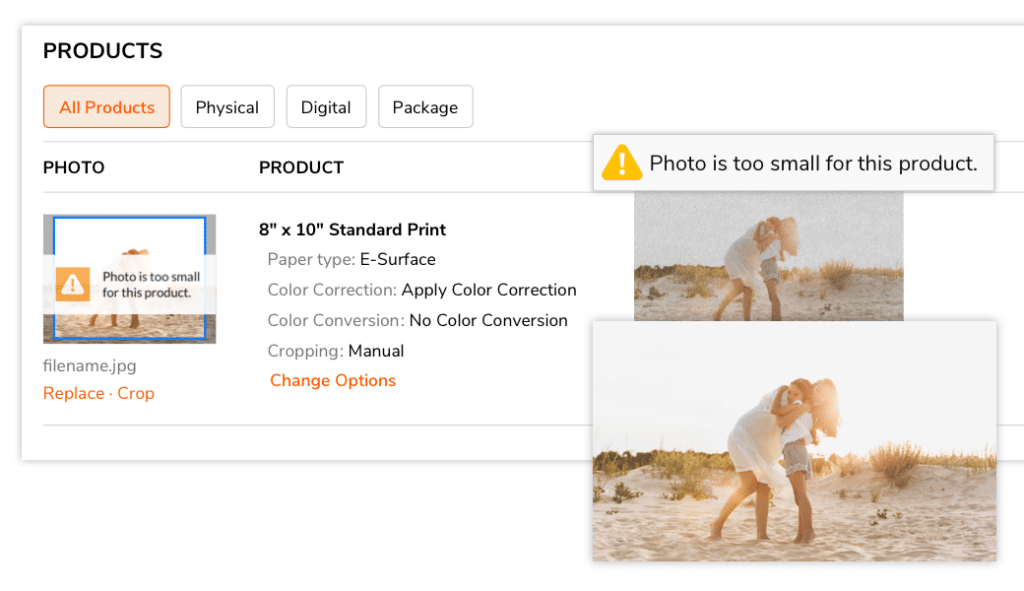Image resolution: width=1024 pixels, height=591 pixels.
Task: Click the Paper type E-Surface option
Action: coord(398,260)
